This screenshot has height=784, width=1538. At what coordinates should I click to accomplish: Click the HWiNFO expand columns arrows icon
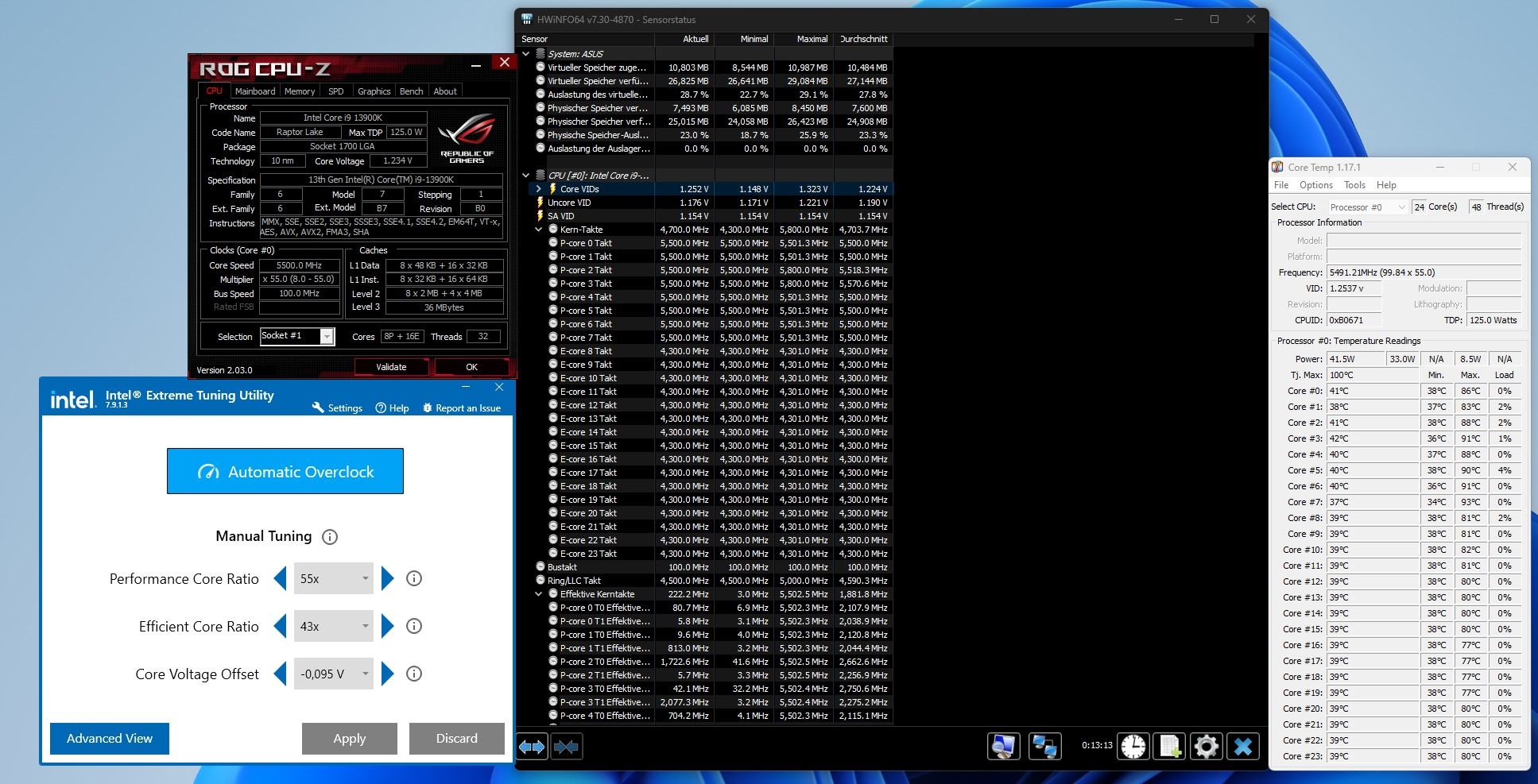[533, 747]
